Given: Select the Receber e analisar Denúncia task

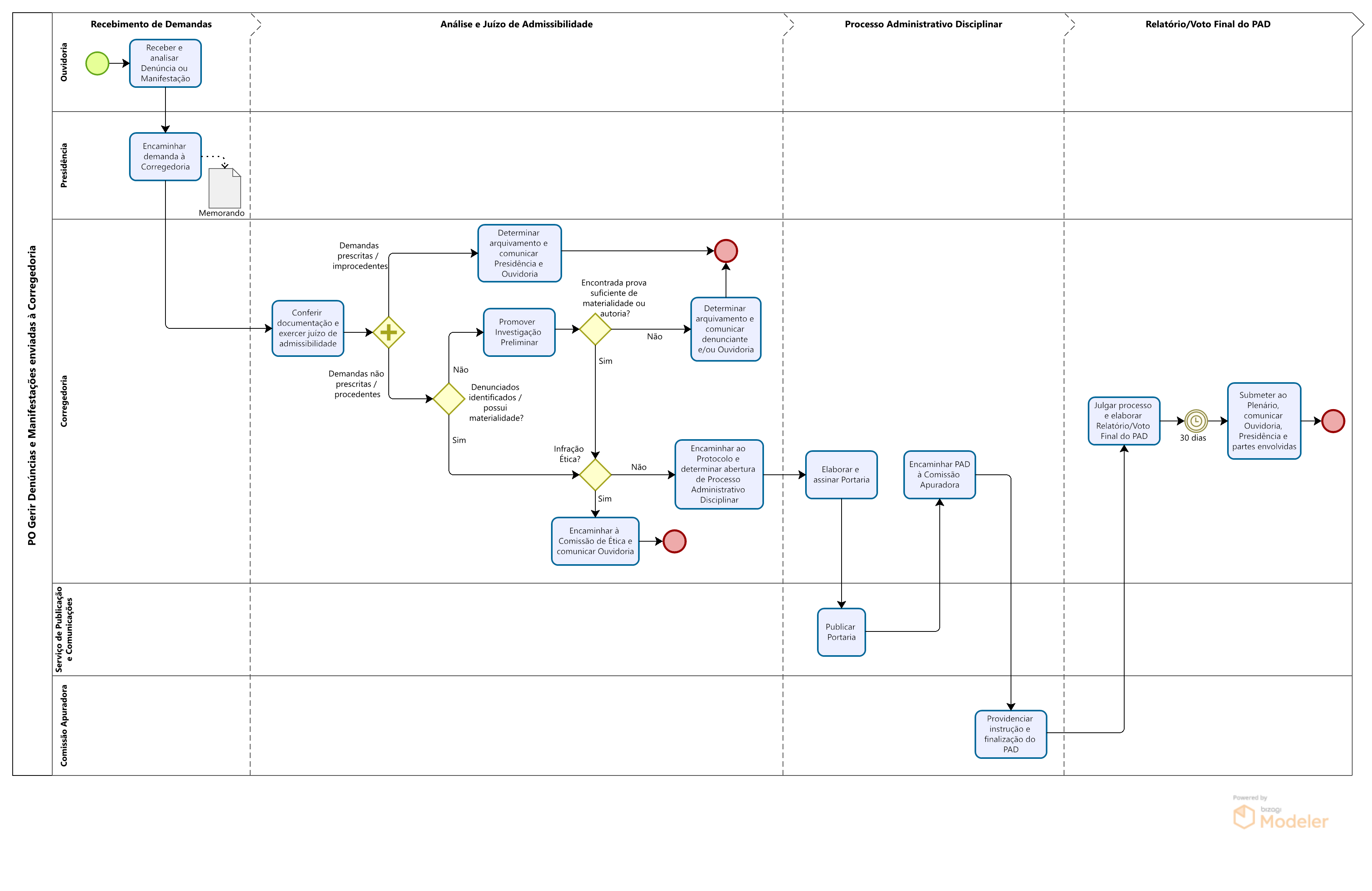Looking at the screenshot, I should pyautogui.click(x=165, y=63).
